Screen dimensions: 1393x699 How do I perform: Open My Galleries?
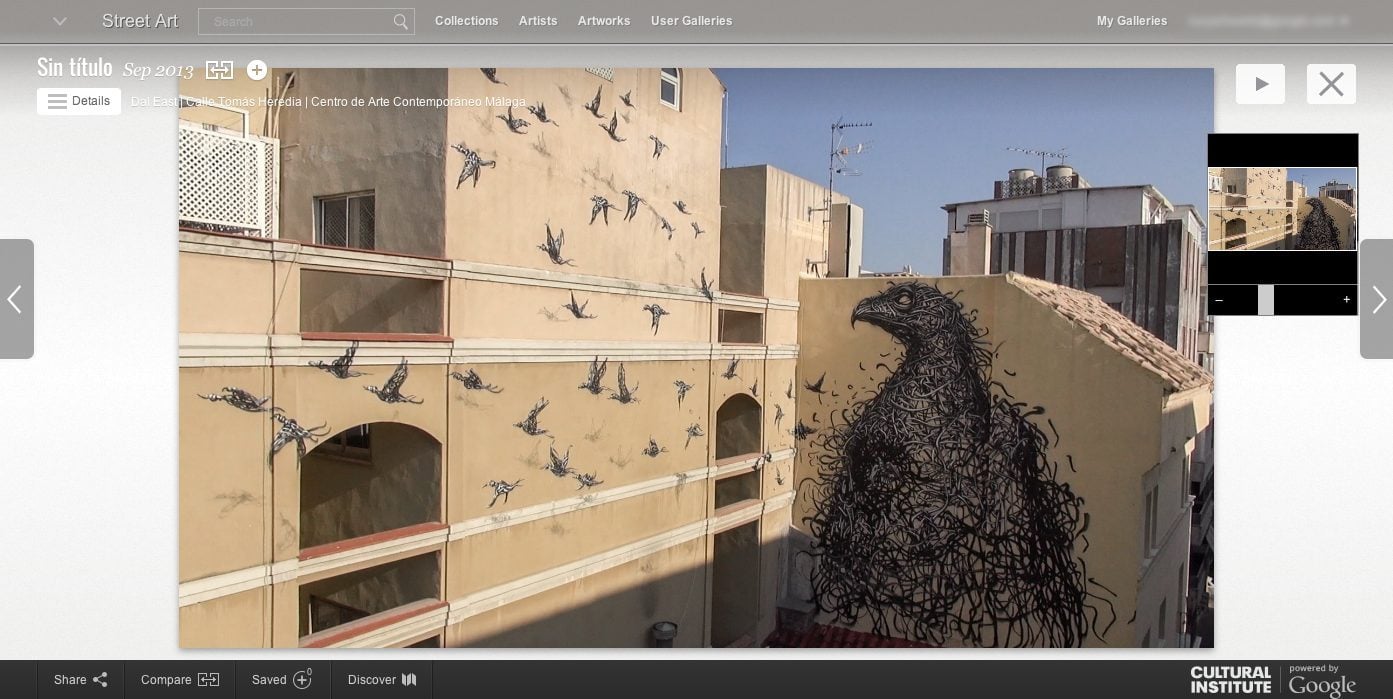pos(1131,21)
